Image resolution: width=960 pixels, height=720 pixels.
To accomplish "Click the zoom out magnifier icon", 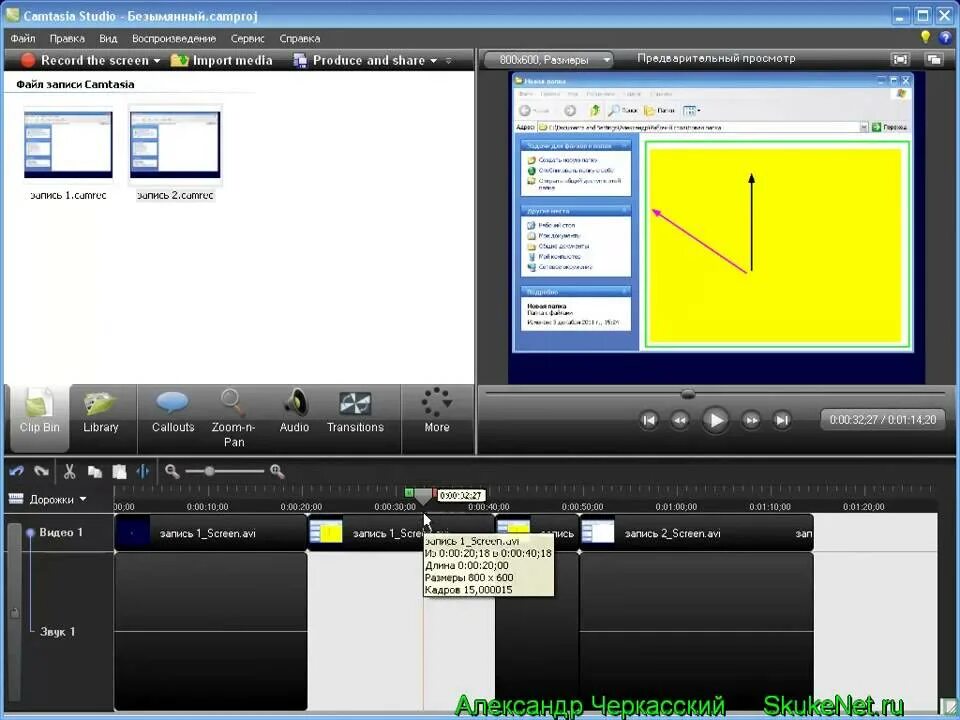I will click(x=172, y=471).
